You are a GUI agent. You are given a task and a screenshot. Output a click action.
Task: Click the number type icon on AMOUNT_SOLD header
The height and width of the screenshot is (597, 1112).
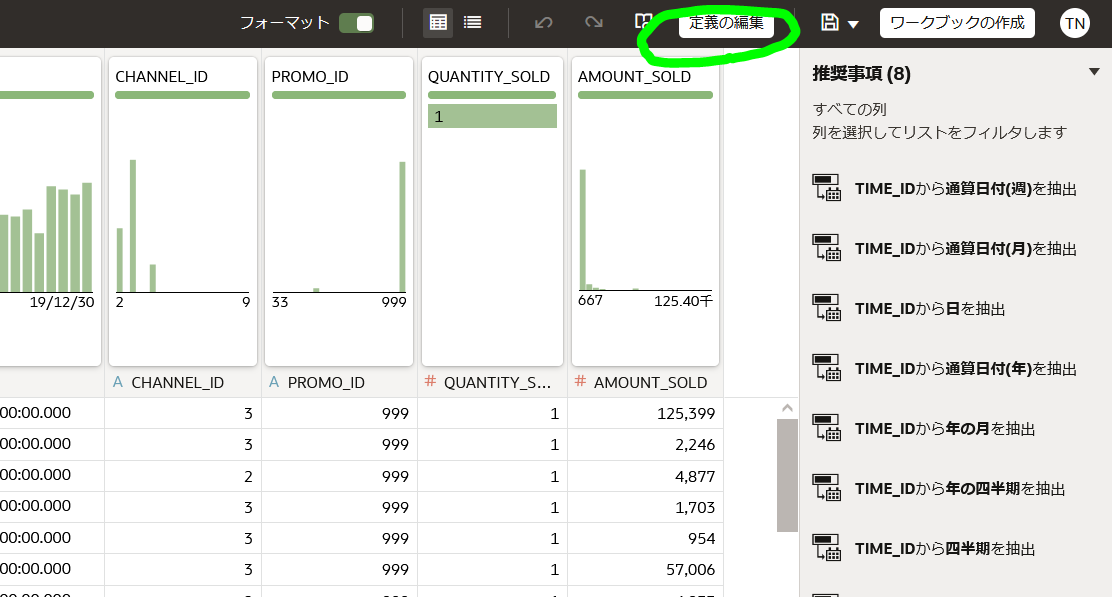pos(580,381)
